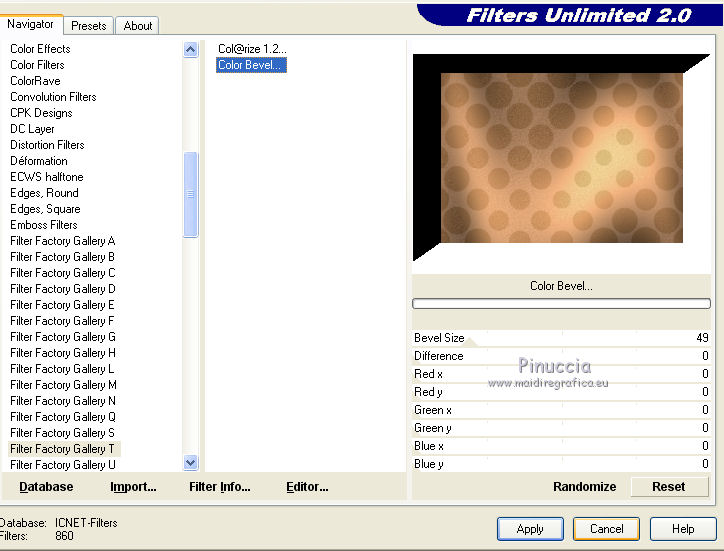Click the Green y slider

tap(561, 428)
